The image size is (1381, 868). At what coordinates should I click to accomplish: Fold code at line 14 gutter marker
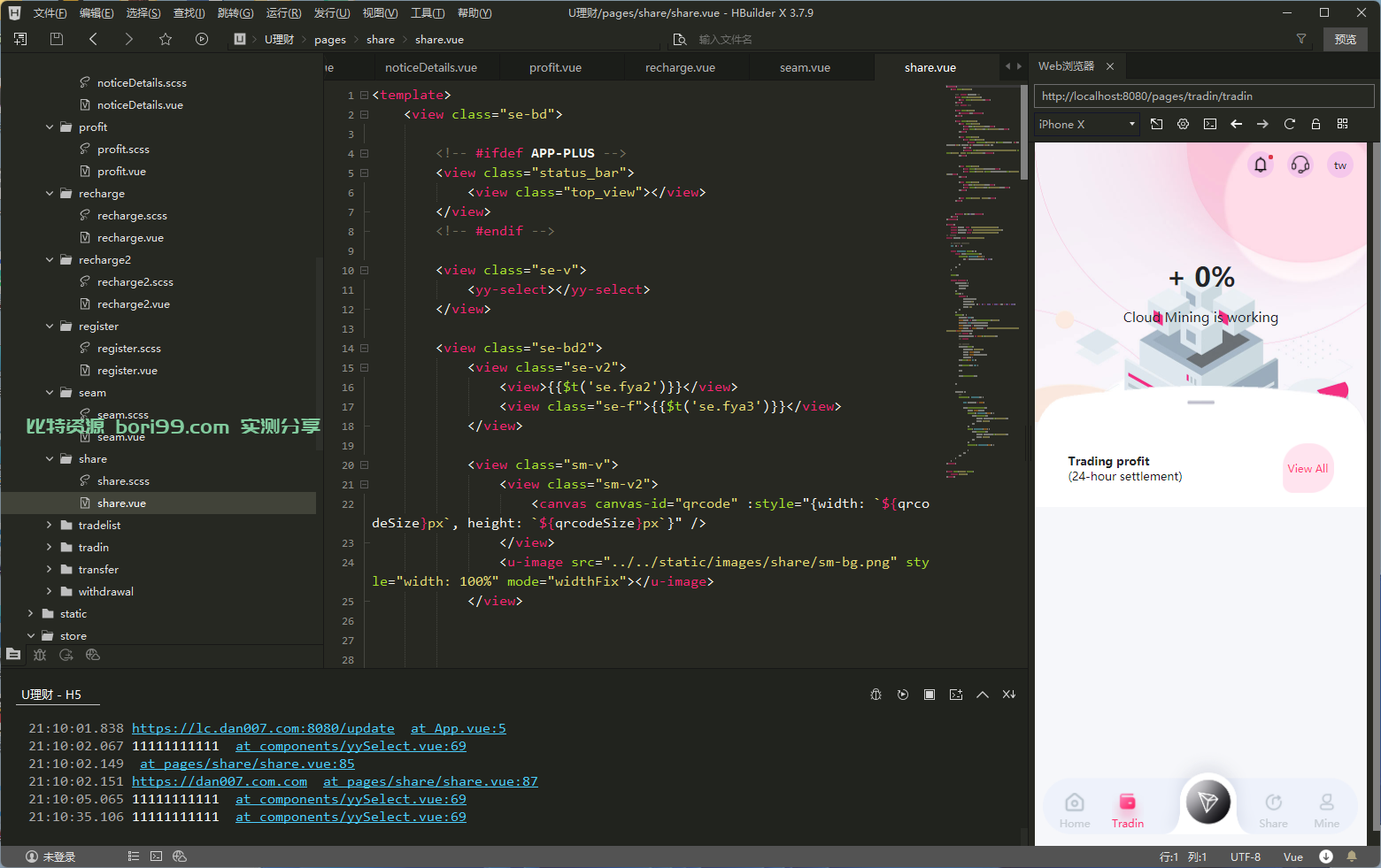pos(364,349)
